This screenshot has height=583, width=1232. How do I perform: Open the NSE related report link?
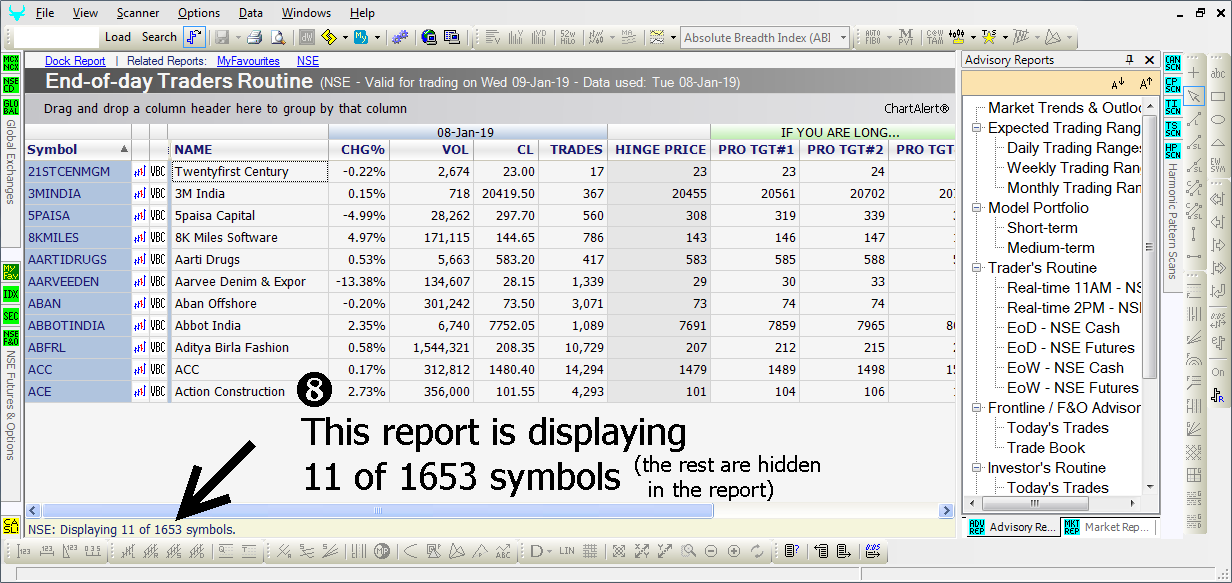coord(308,61)
